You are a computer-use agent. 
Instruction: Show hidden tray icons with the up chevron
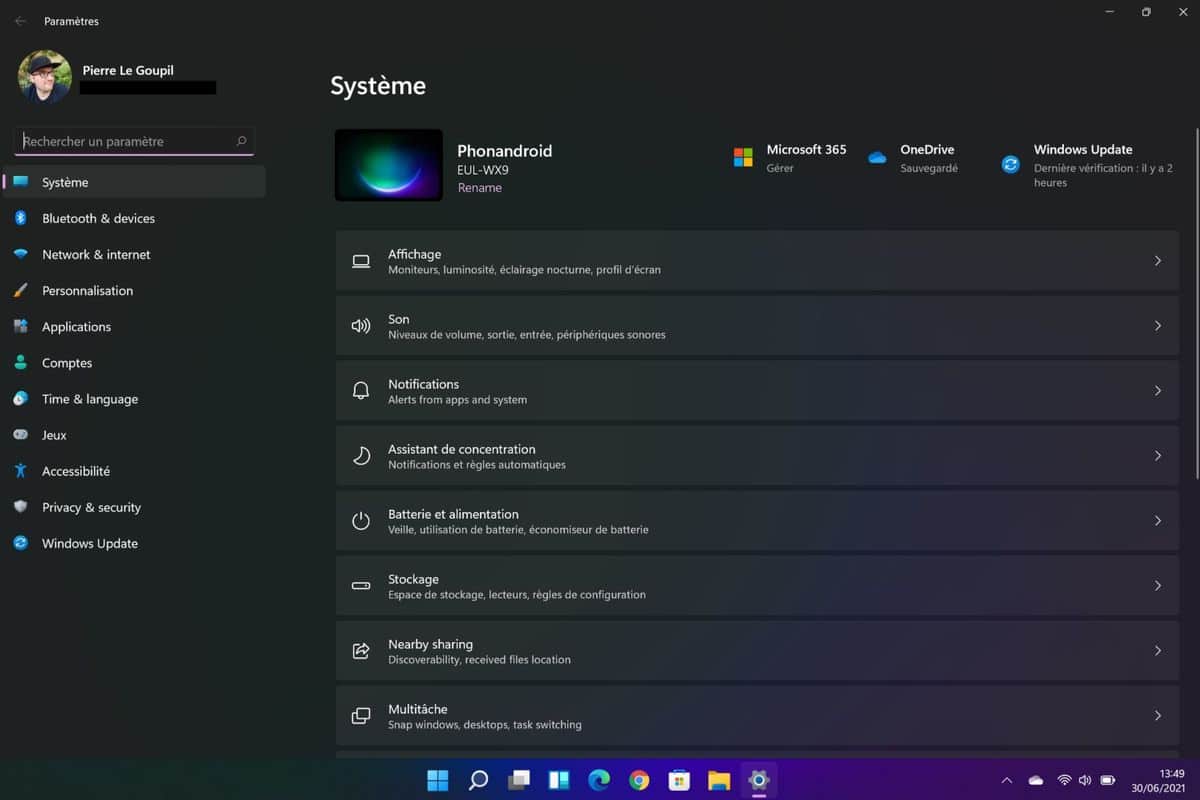click(1007, 780)
